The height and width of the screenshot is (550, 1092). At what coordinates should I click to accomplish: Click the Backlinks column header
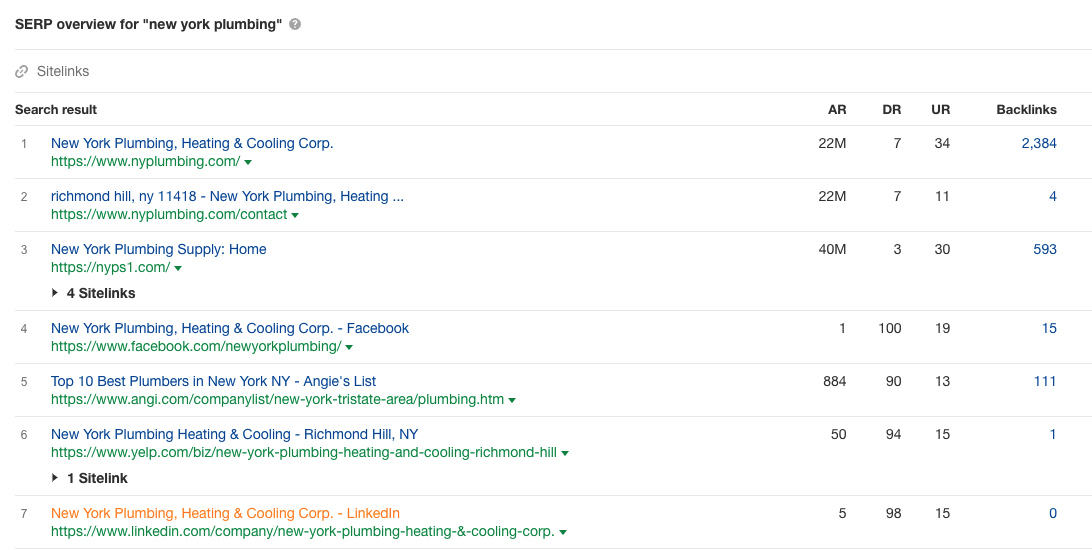coord(1027,110)
